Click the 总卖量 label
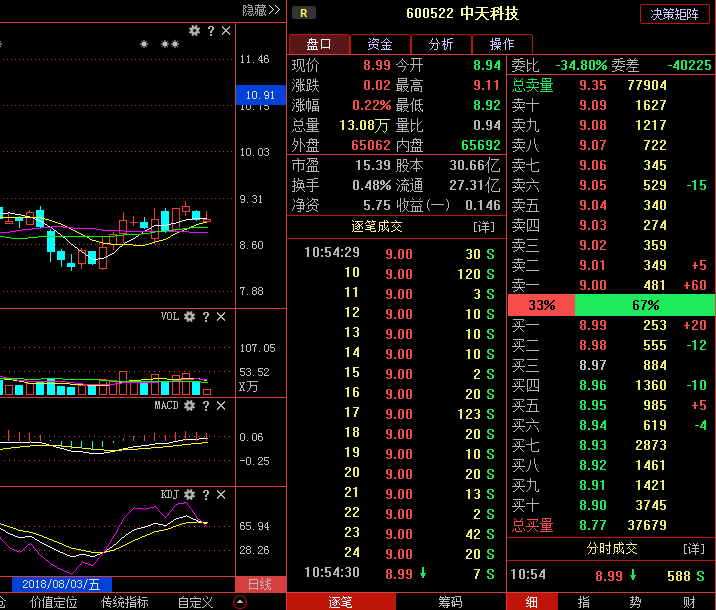This screenshot has width=716, height=610. point(532,85)
